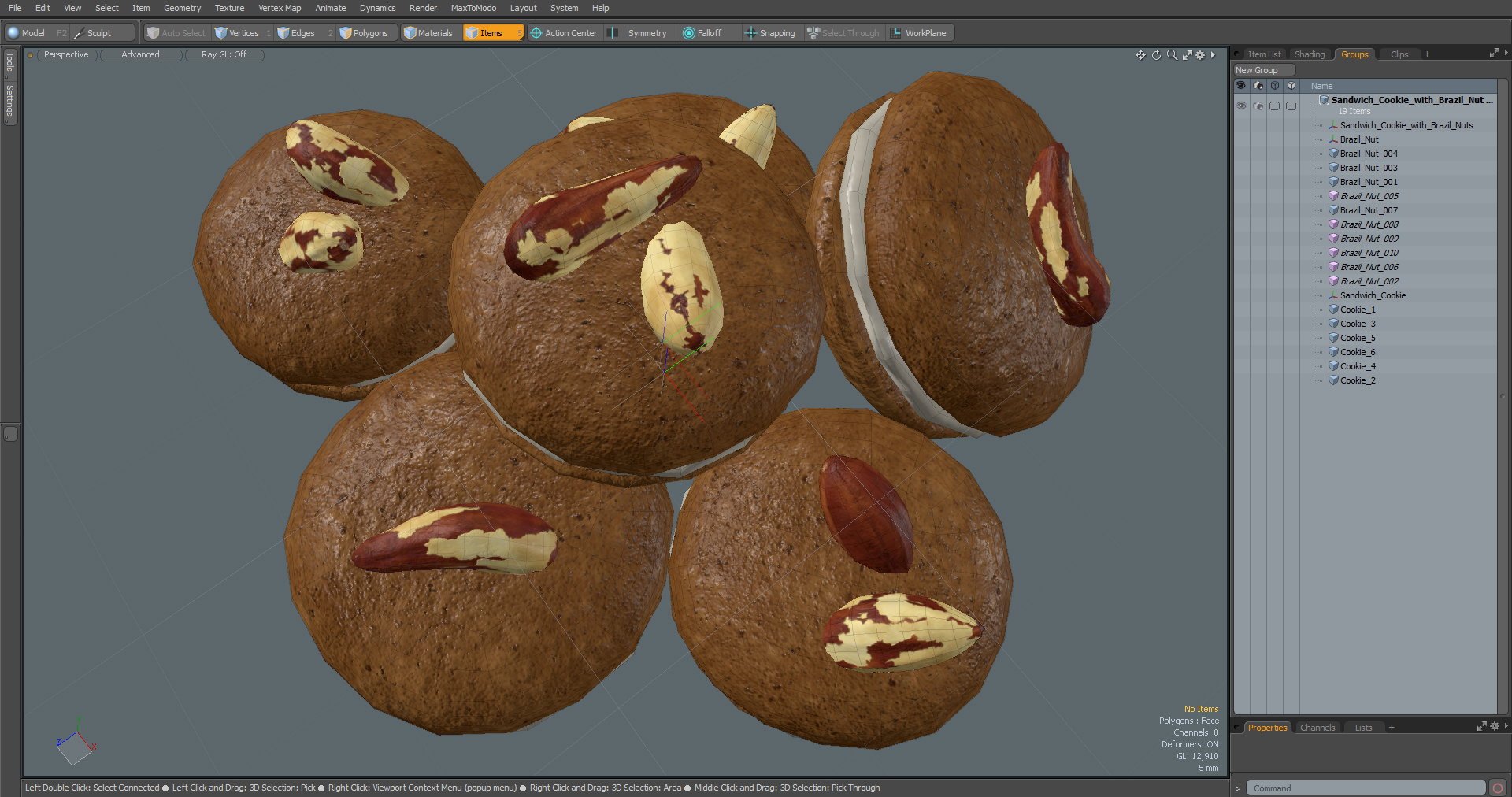Toggle the second checkbox in the group row
The width and height of the screenshot is (1512, 797).
point(1291,106)
